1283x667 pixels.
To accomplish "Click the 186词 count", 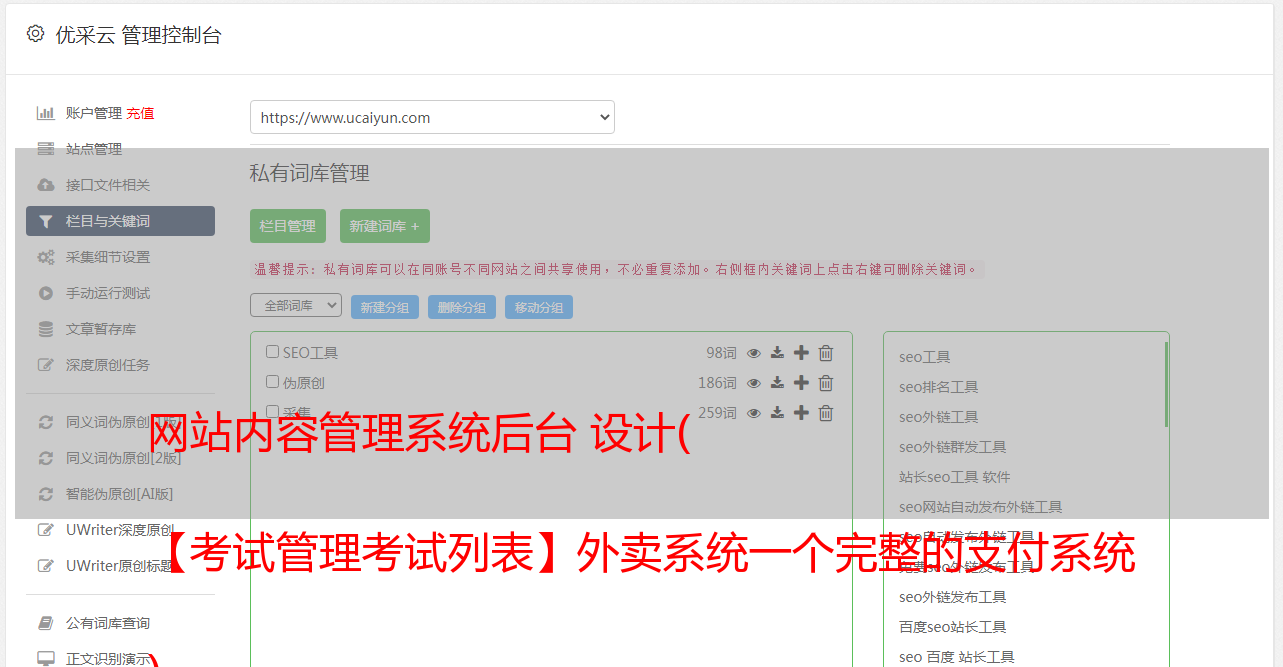I will (x=717, y=383).
